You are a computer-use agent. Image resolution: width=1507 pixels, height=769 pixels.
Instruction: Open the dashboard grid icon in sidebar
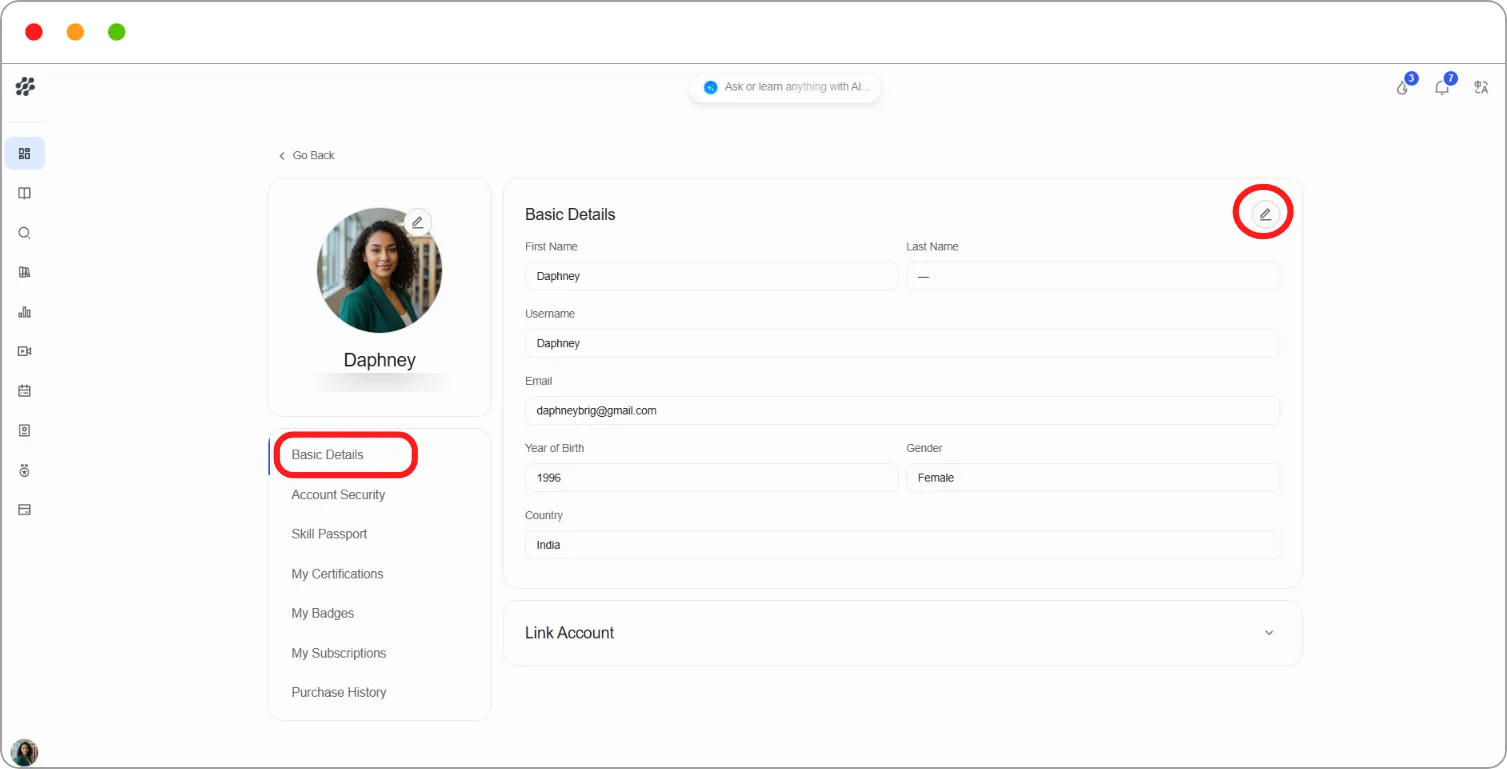[25, 154]
